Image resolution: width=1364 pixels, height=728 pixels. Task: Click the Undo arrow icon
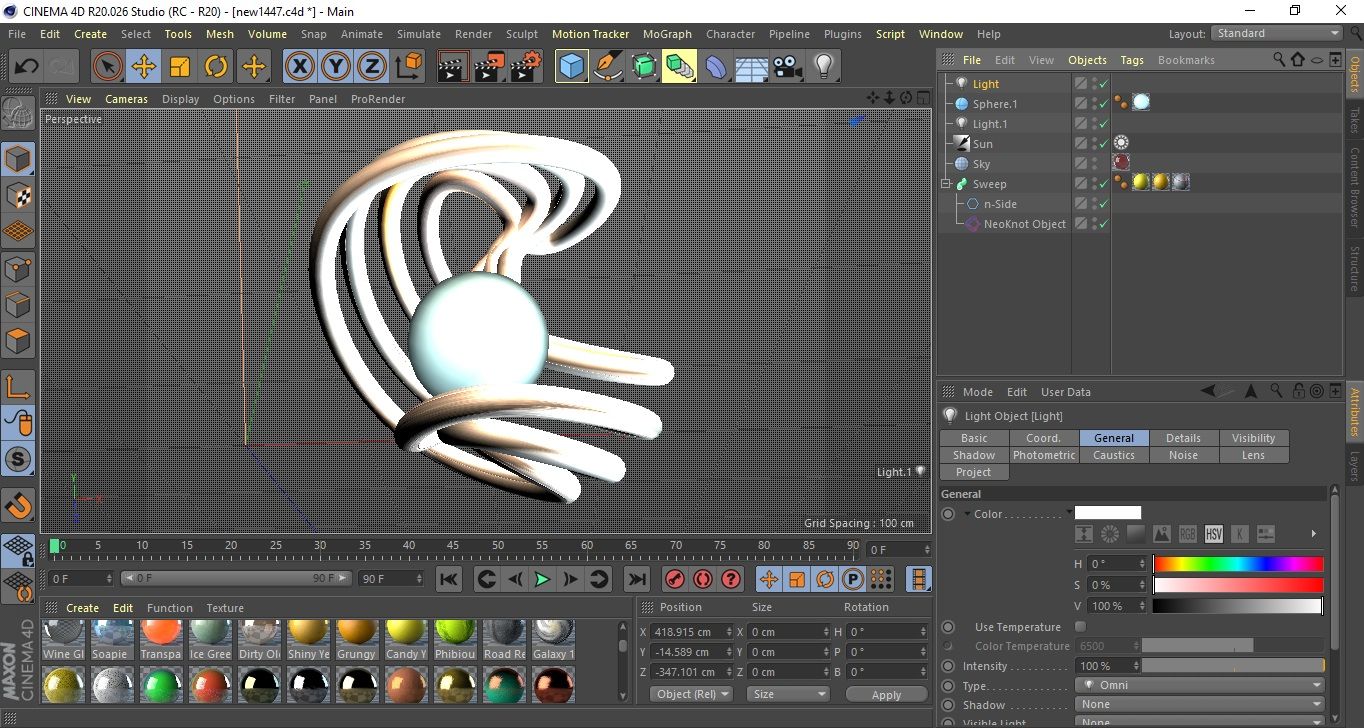27,67
